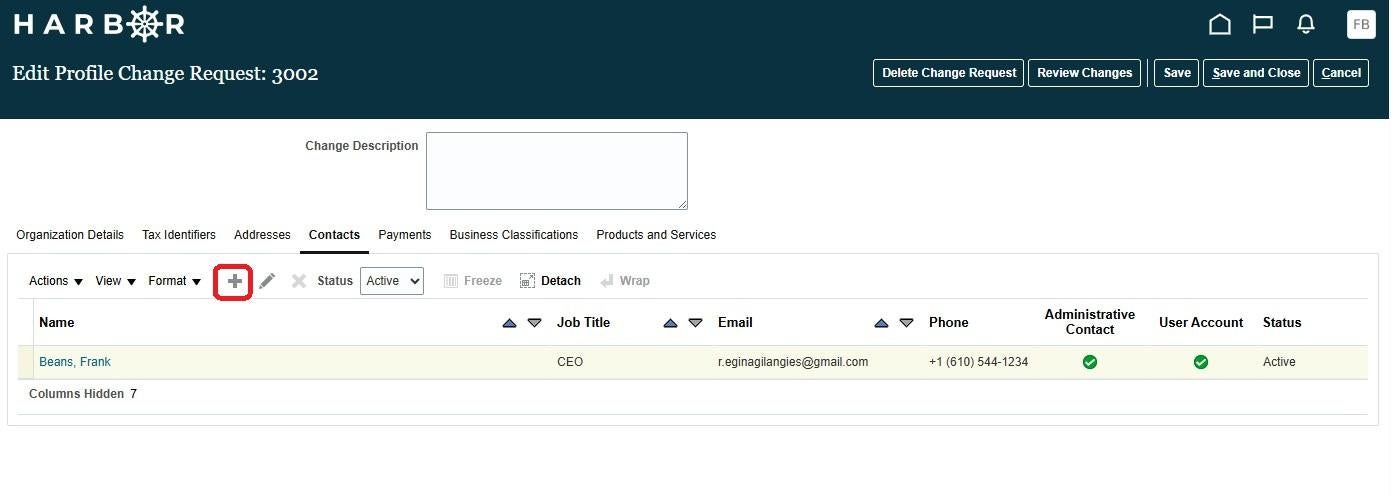
Task: Open the flag watchlist icon
Action: tap(1262, 25)
